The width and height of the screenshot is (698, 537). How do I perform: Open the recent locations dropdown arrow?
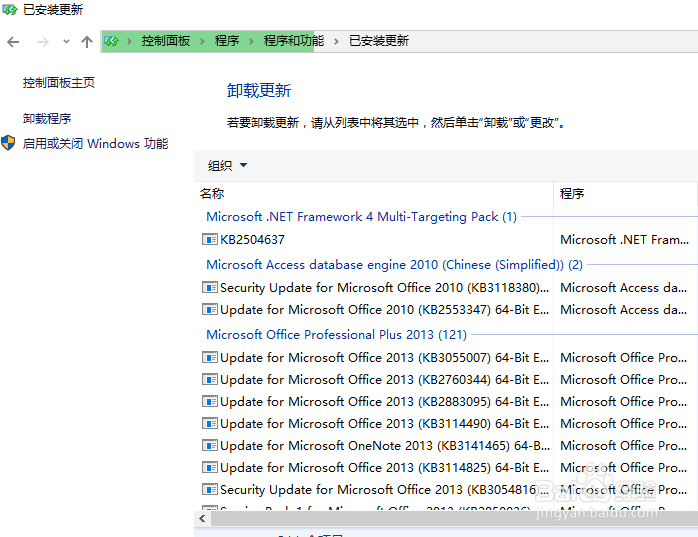point(66,41)
